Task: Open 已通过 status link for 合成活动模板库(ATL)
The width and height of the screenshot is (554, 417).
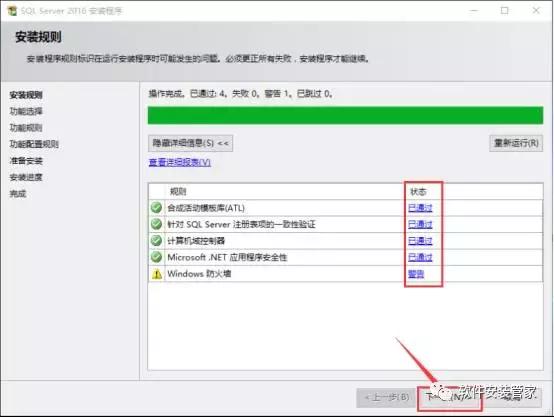Action: click(x=420, y=208)
